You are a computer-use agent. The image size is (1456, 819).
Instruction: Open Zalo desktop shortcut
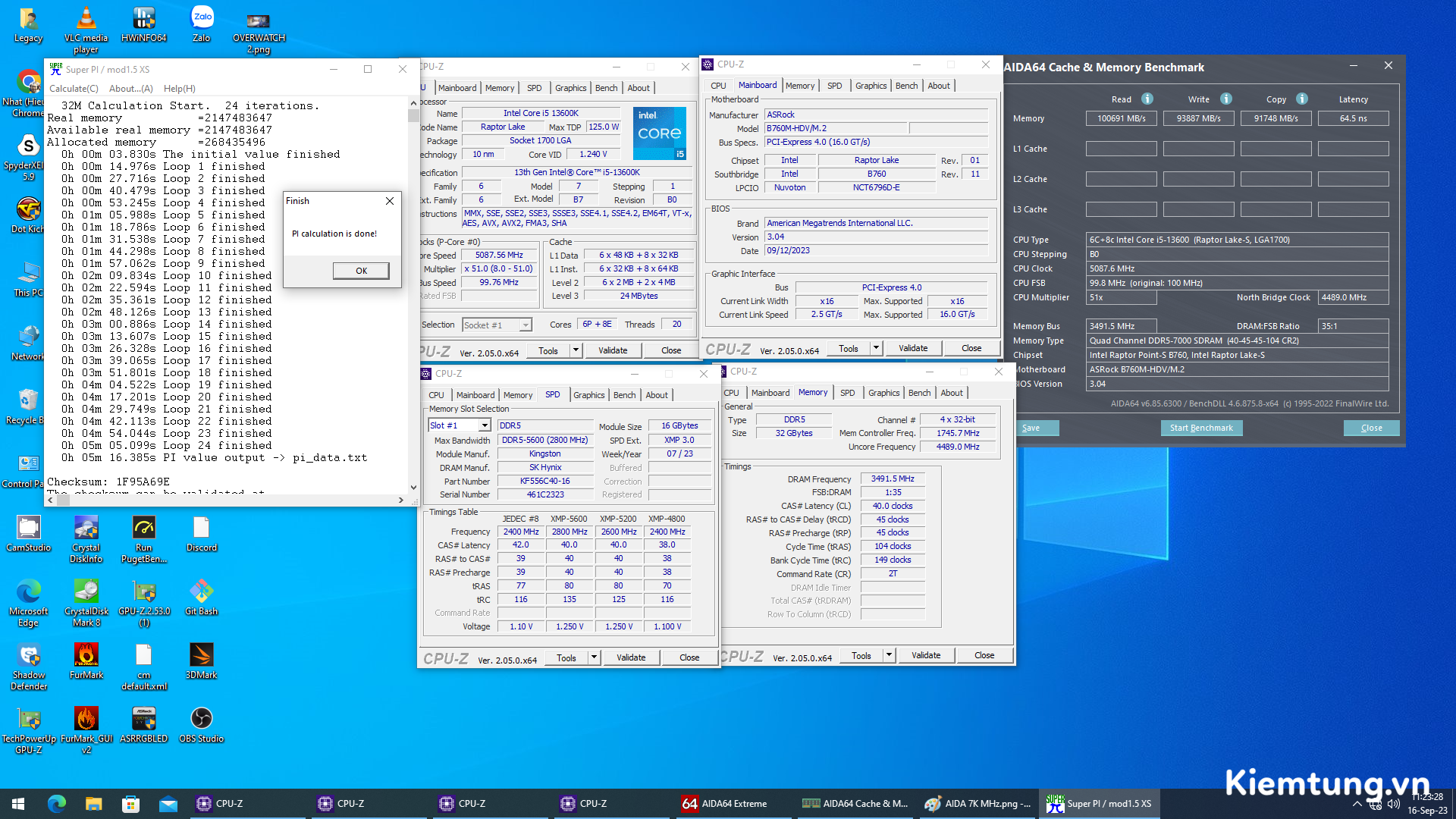point(202,24)
